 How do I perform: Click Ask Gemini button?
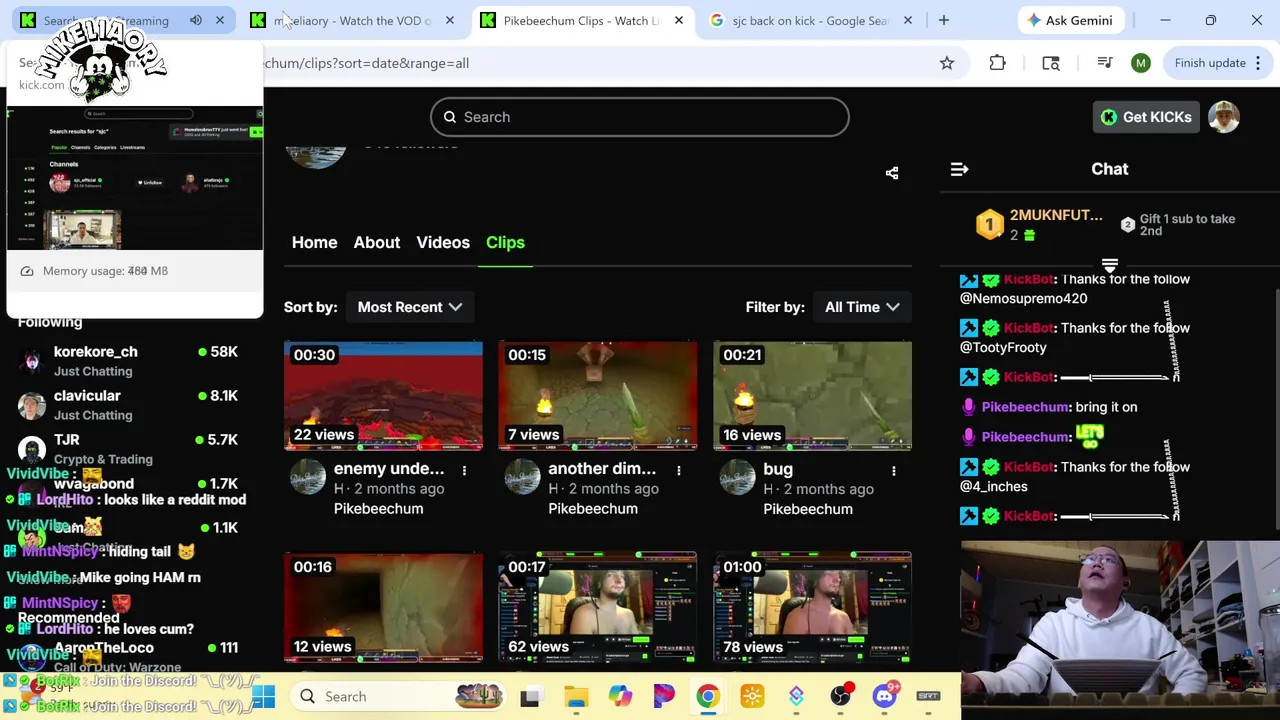[x=1068, y=20]
